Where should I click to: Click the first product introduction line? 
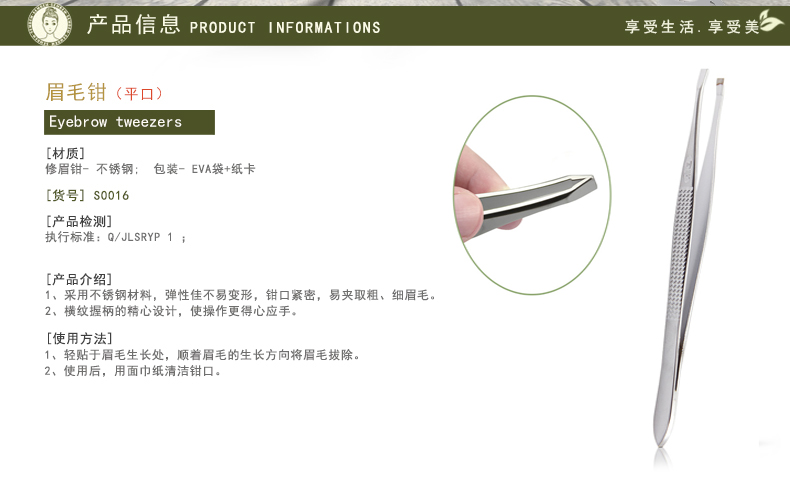[240, 295]
